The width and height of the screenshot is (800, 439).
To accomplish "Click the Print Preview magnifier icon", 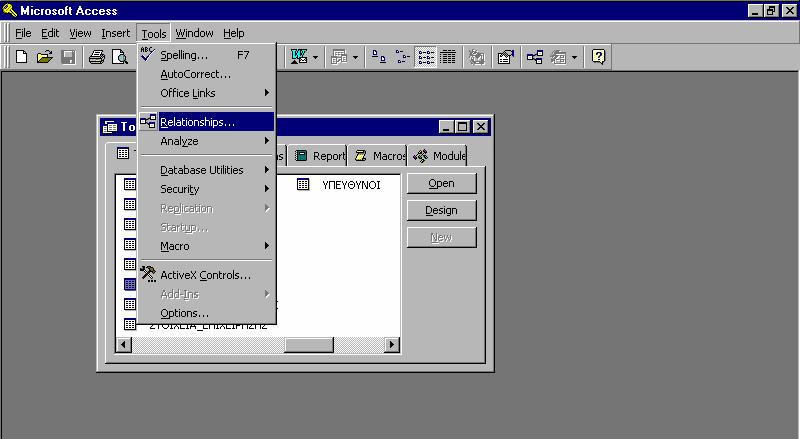I will 120,57.
